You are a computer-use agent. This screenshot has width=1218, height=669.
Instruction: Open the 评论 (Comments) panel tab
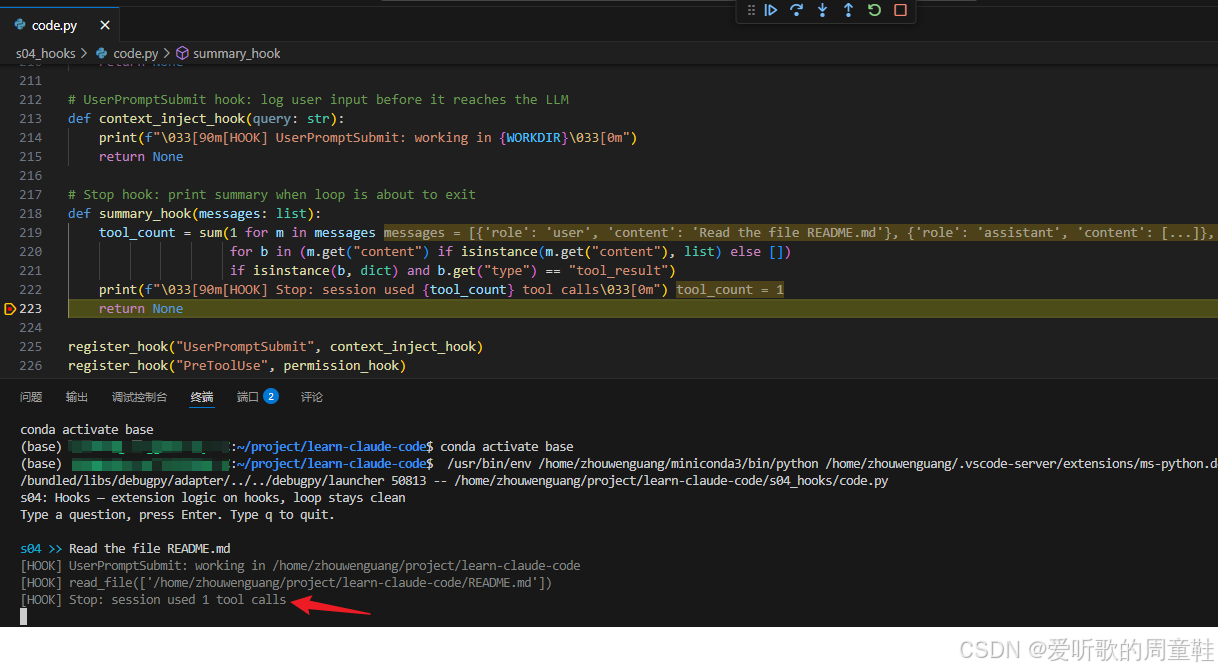(312, 397)
